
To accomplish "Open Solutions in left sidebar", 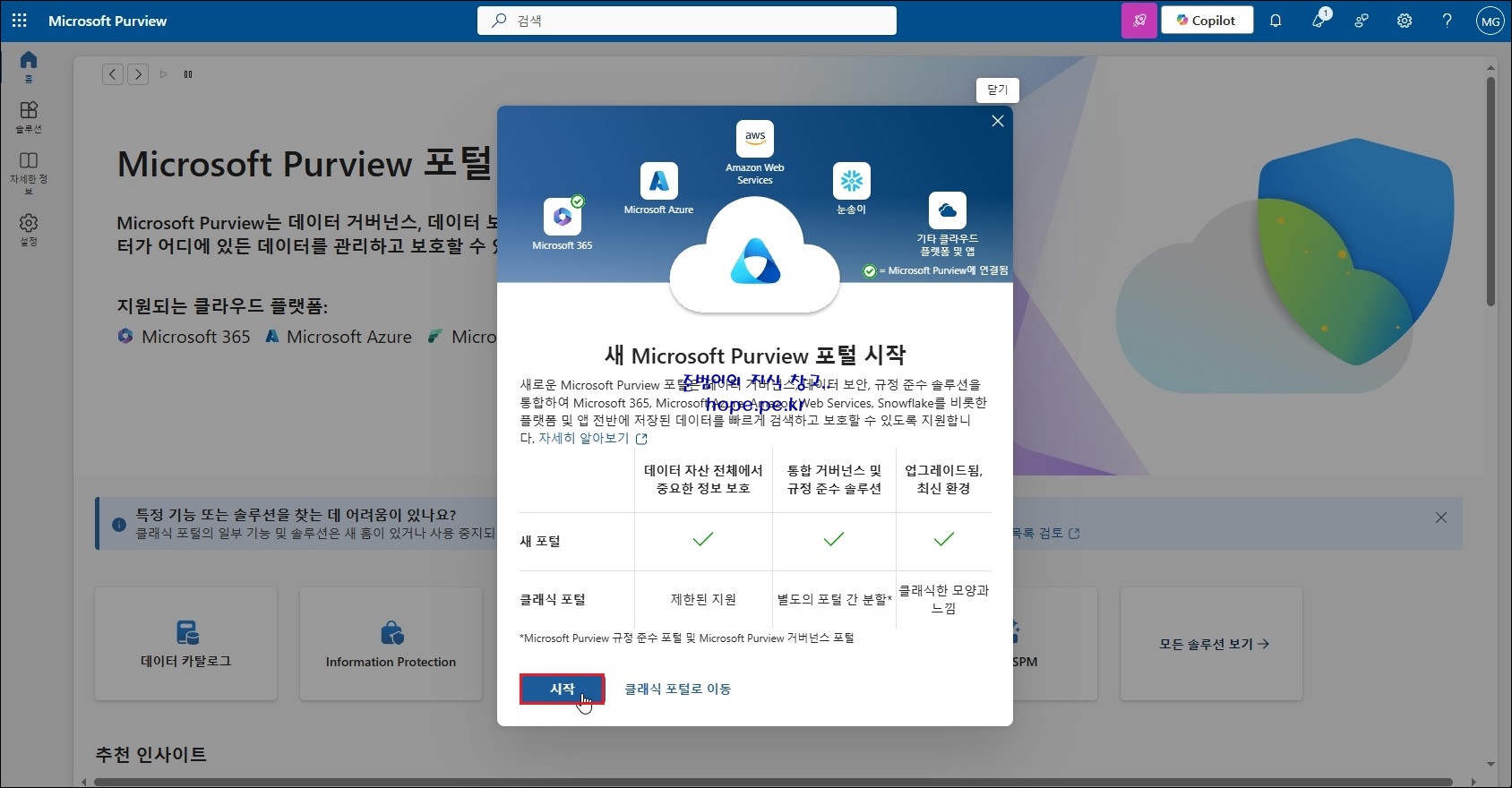I will [x=29, y=117].
